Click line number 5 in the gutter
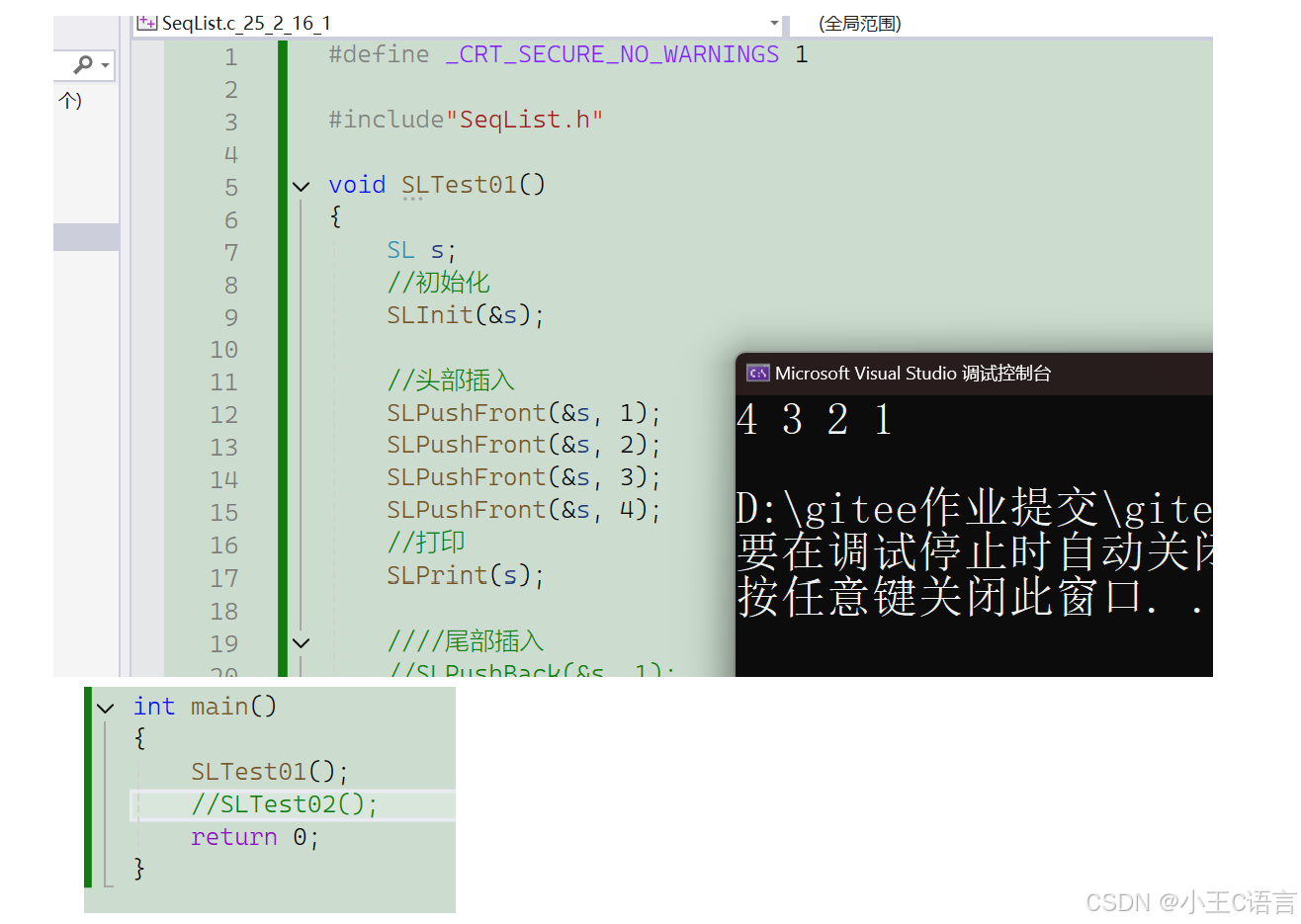This screenshot has height=924, width=1301. point(231,188)
